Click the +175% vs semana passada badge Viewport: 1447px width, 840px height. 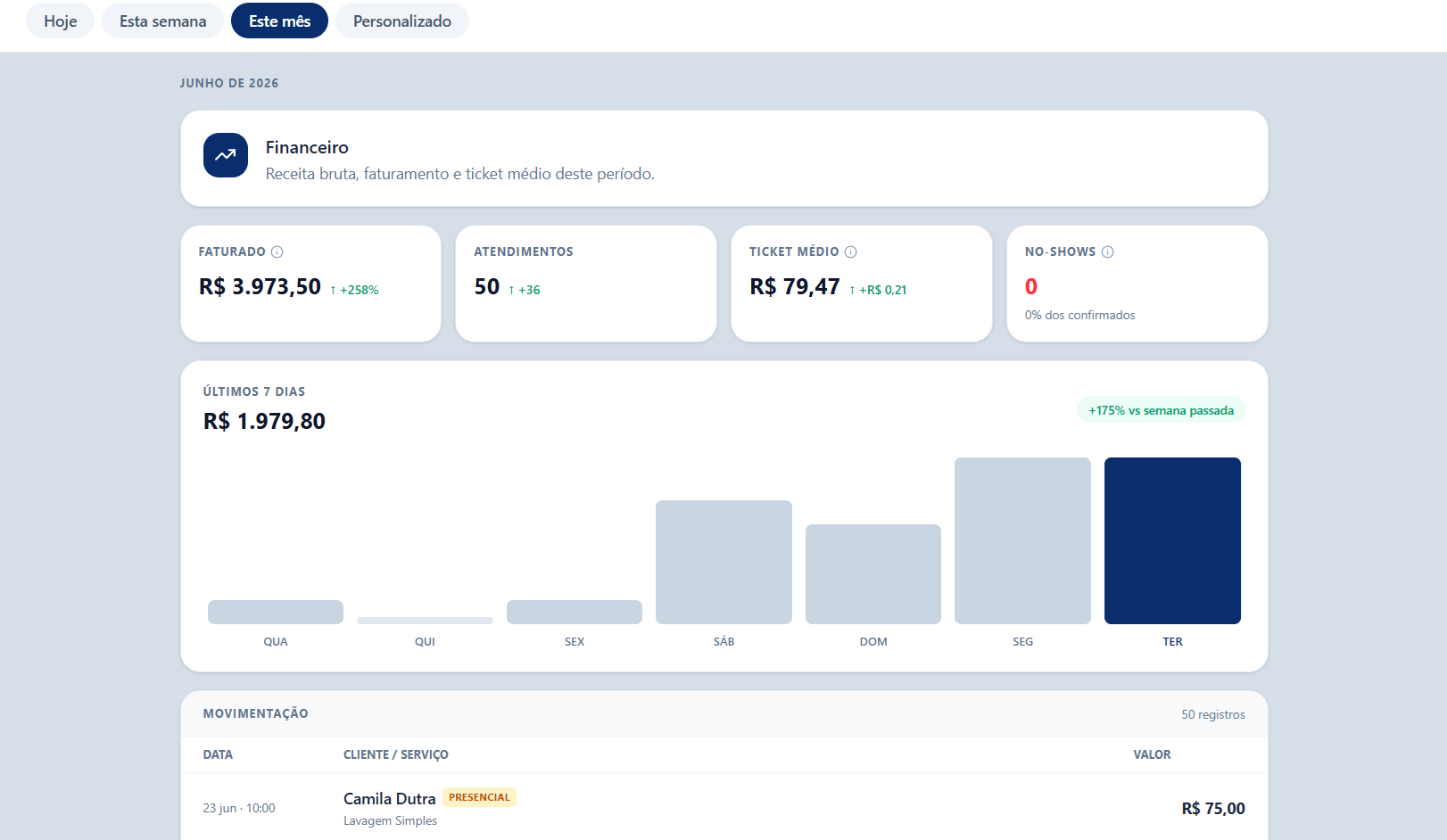click(1161, 410)
